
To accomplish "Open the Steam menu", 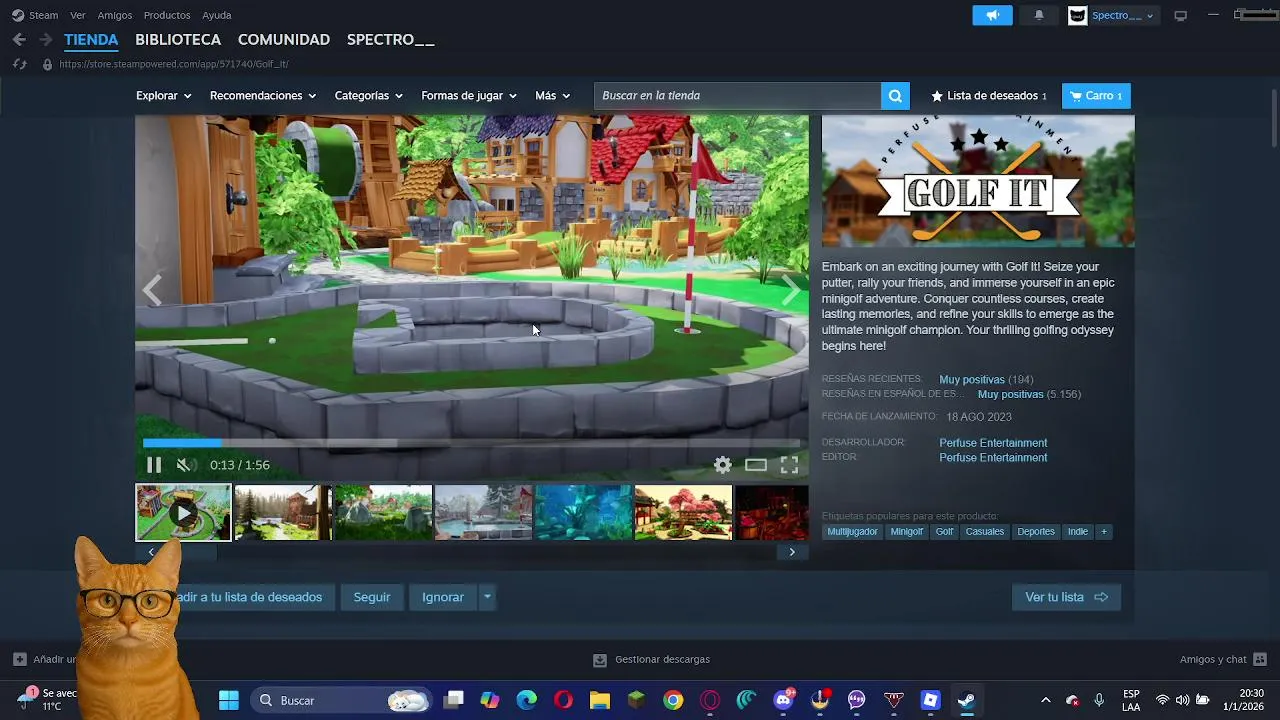I will [x=43, y=15].
